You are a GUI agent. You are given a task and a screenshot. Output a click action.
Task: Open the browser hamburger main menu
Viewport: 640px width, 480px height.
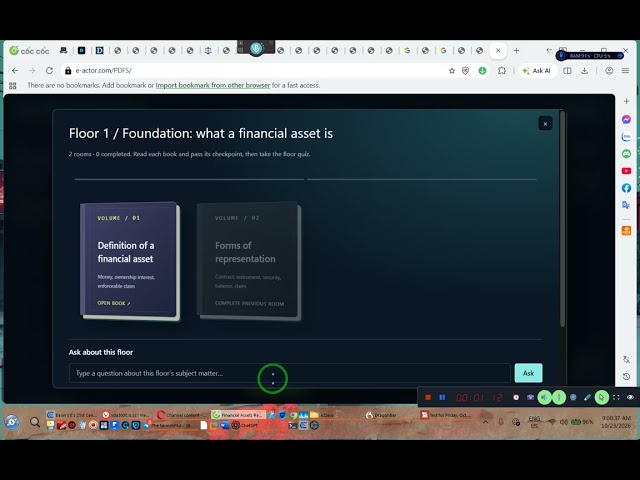[x=625, y=71]
